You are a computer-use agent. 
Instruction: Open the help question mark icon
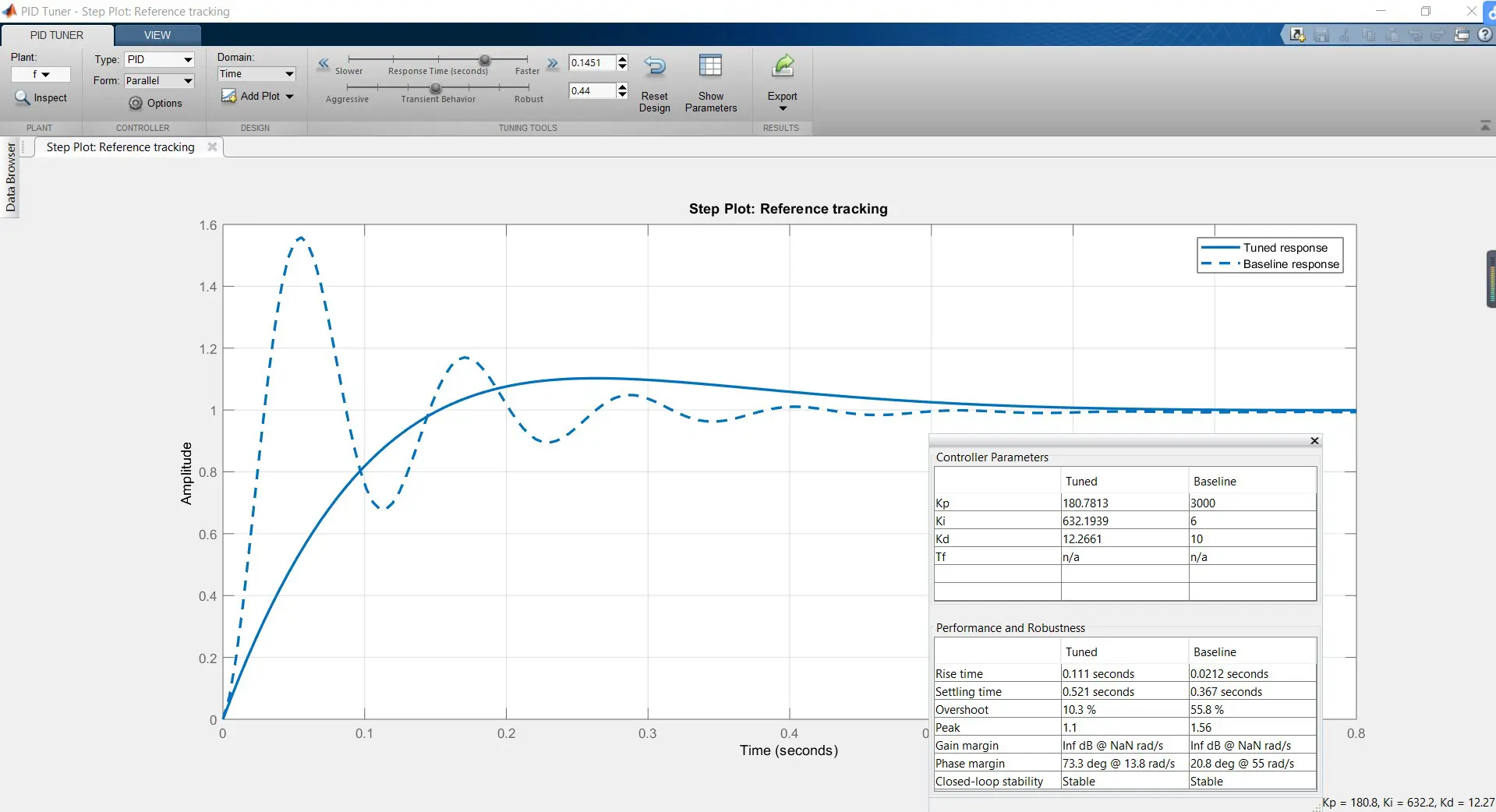1485,35
